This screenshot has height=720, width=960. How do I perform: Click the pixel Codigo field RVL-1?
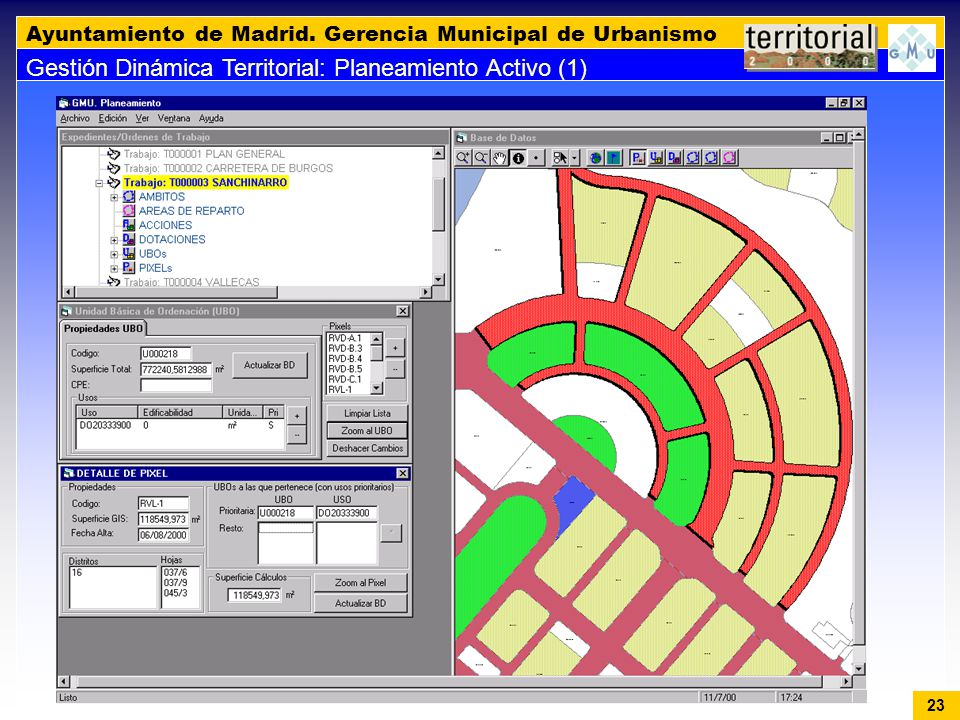point(163,504)
